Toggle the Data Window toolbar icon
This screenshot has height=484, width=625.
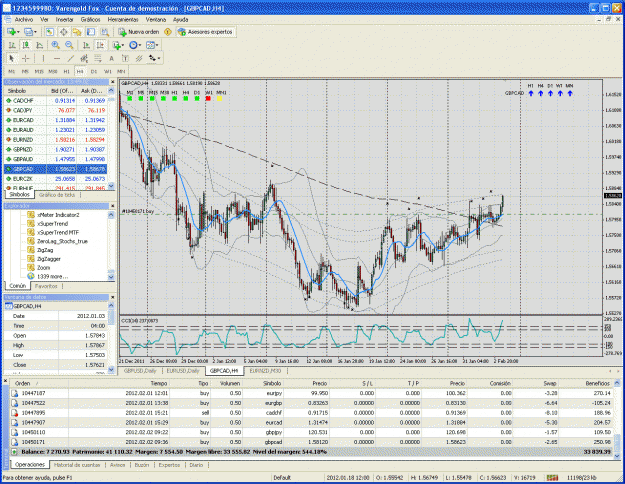(63, 32)
